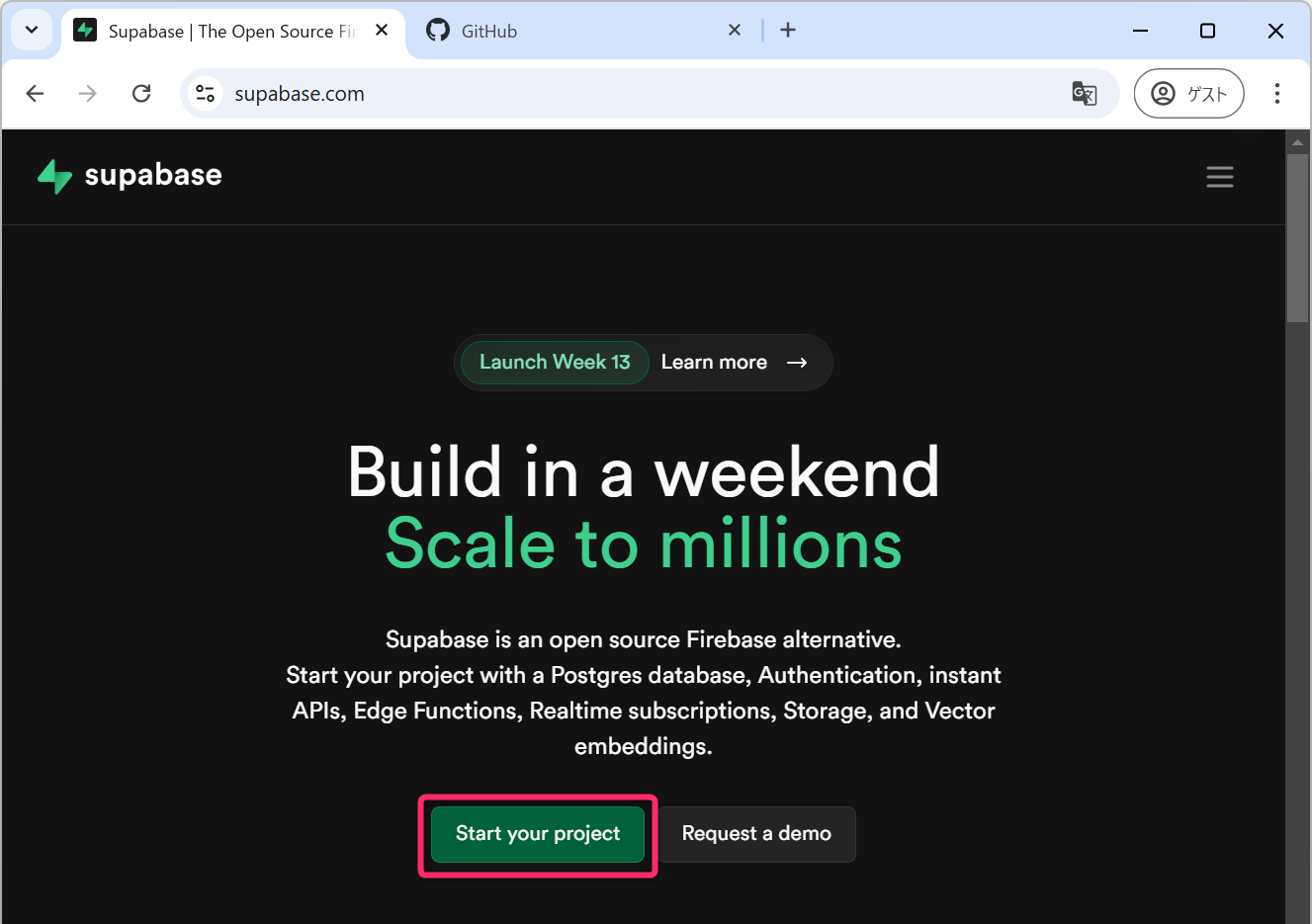Expand the tab search dropdown
1312x924 pixels.
click(x=32, y=31)
